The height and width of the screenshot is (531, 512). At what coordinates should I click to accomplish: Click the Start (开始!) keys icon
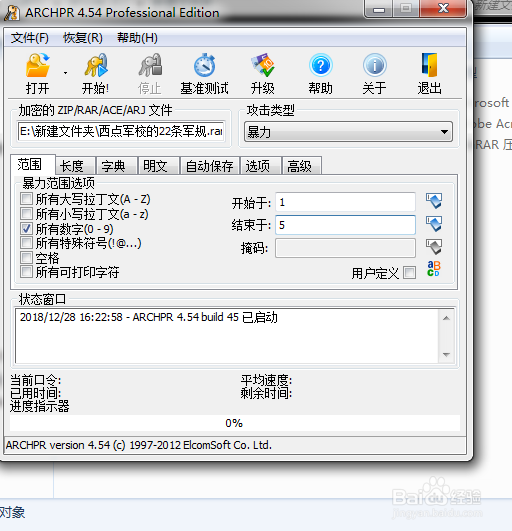pyautogui.click(x=96, y=65)
